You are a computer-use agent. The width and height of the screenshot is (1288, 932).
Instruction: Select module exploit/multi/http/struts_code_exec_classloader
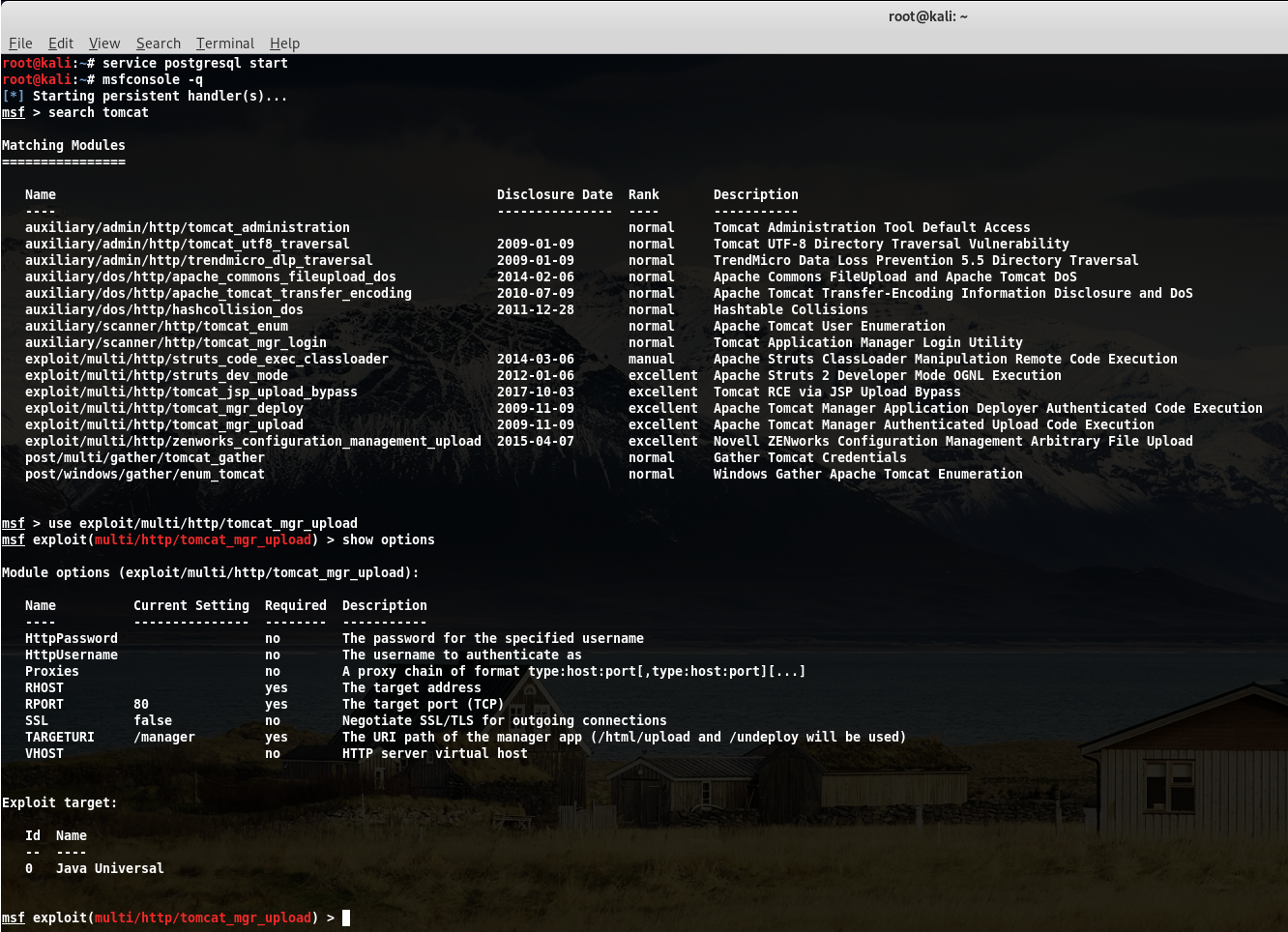tap(207, 359)
